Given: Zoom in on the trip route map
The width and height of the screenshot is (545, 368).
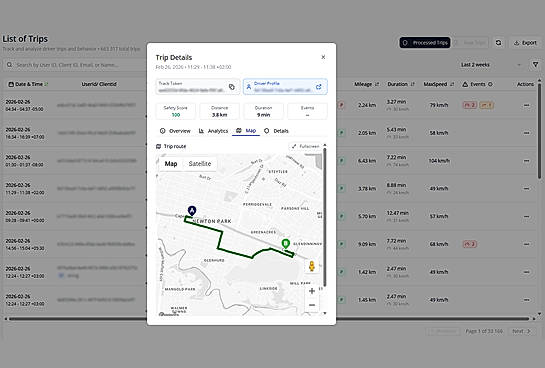Looking at the screenshot, I should click(x=312, y=291).
